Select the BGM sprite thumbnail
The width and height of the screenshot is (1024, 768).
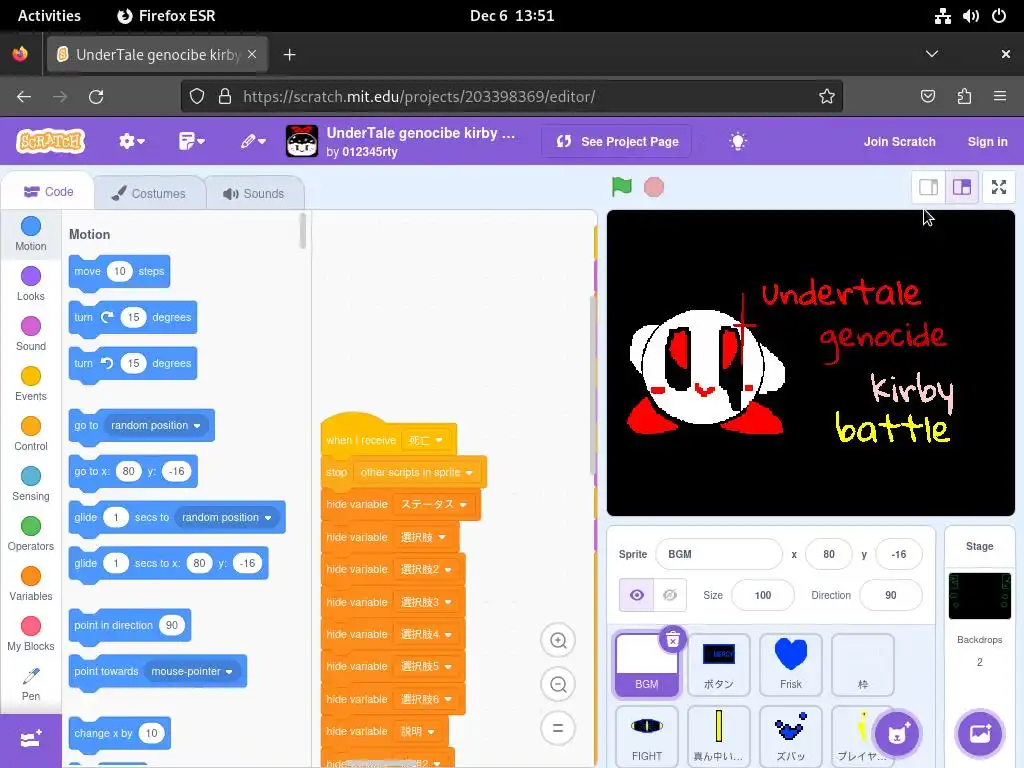[647, 665]
